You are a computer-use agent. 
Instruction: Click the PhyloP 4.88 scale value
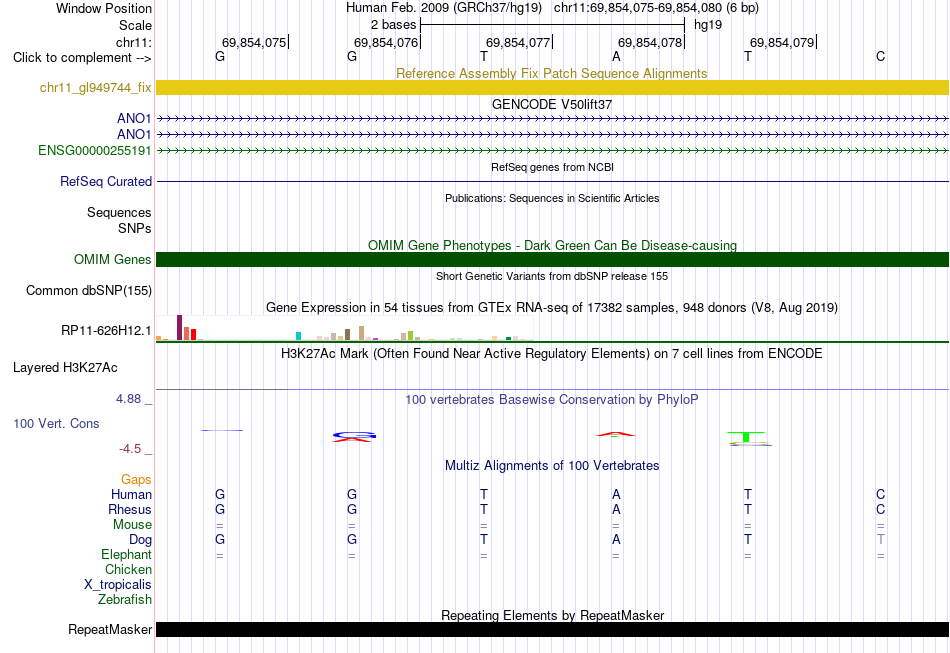(128, 399)
